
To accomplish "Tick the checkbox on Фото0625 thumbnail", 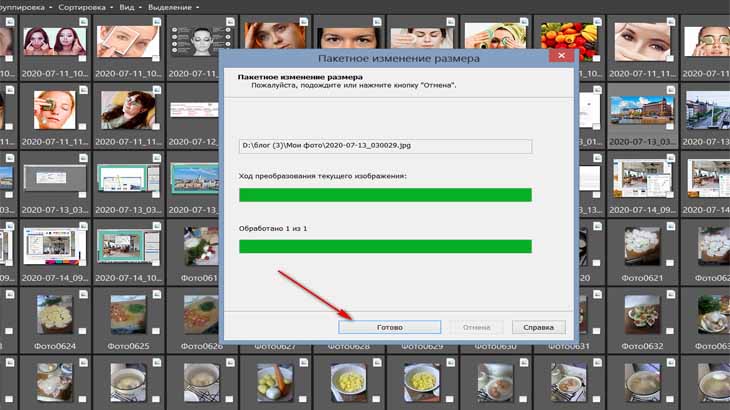I will pos(156,331).
